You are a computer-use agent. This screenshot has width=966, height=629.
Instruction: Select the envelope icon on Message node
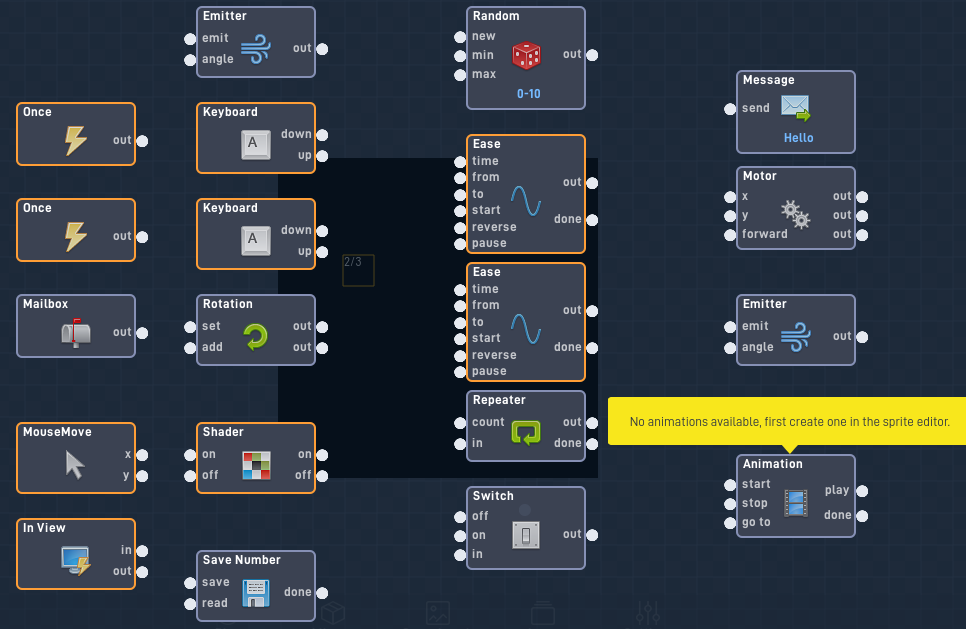pyautogui.click(x=795, y=108)
